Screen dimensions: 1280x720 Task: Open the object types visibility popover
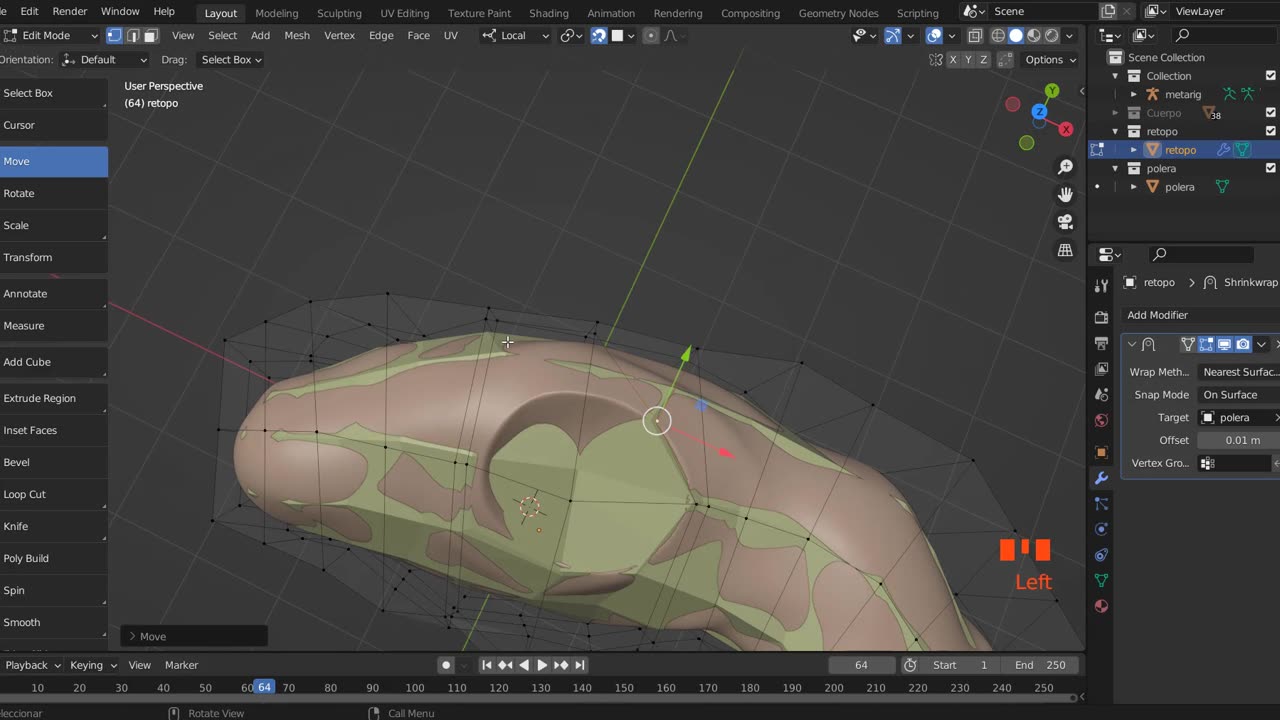864,35
